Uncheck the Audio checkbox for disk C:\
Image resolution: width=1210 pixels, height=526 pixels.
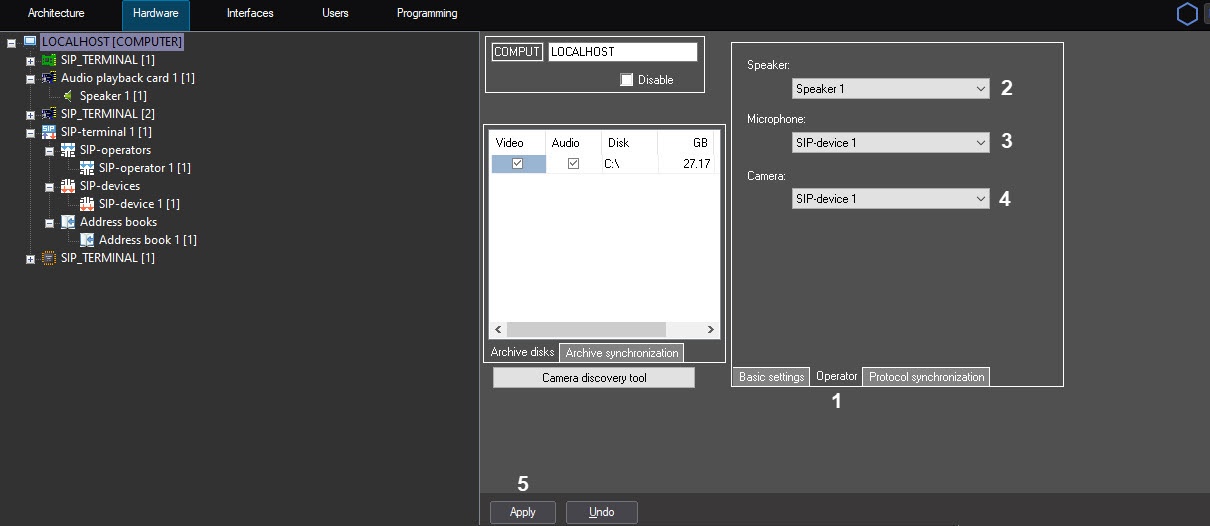click(573, 164)
